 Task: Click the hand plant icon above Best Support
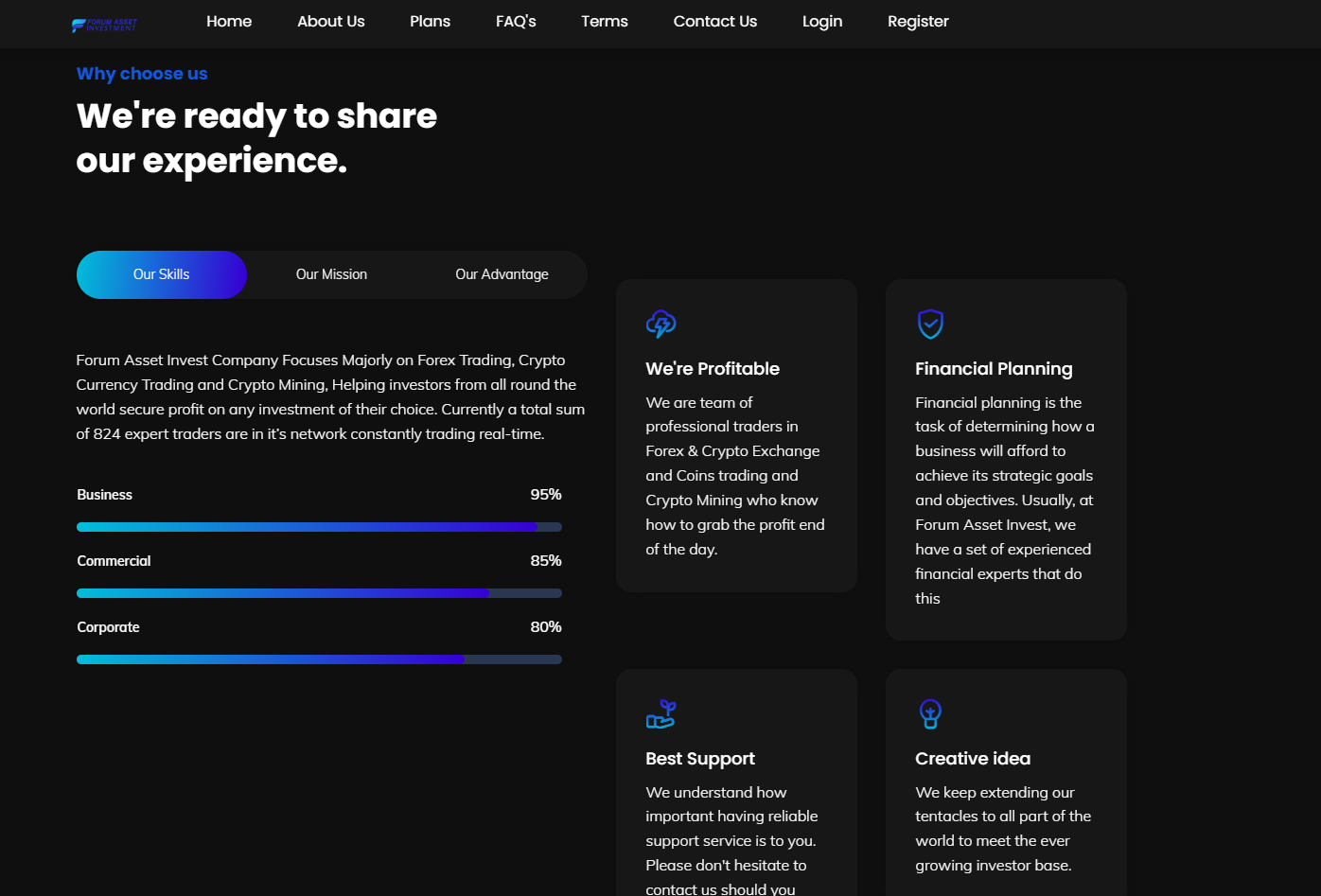point(660,714)
